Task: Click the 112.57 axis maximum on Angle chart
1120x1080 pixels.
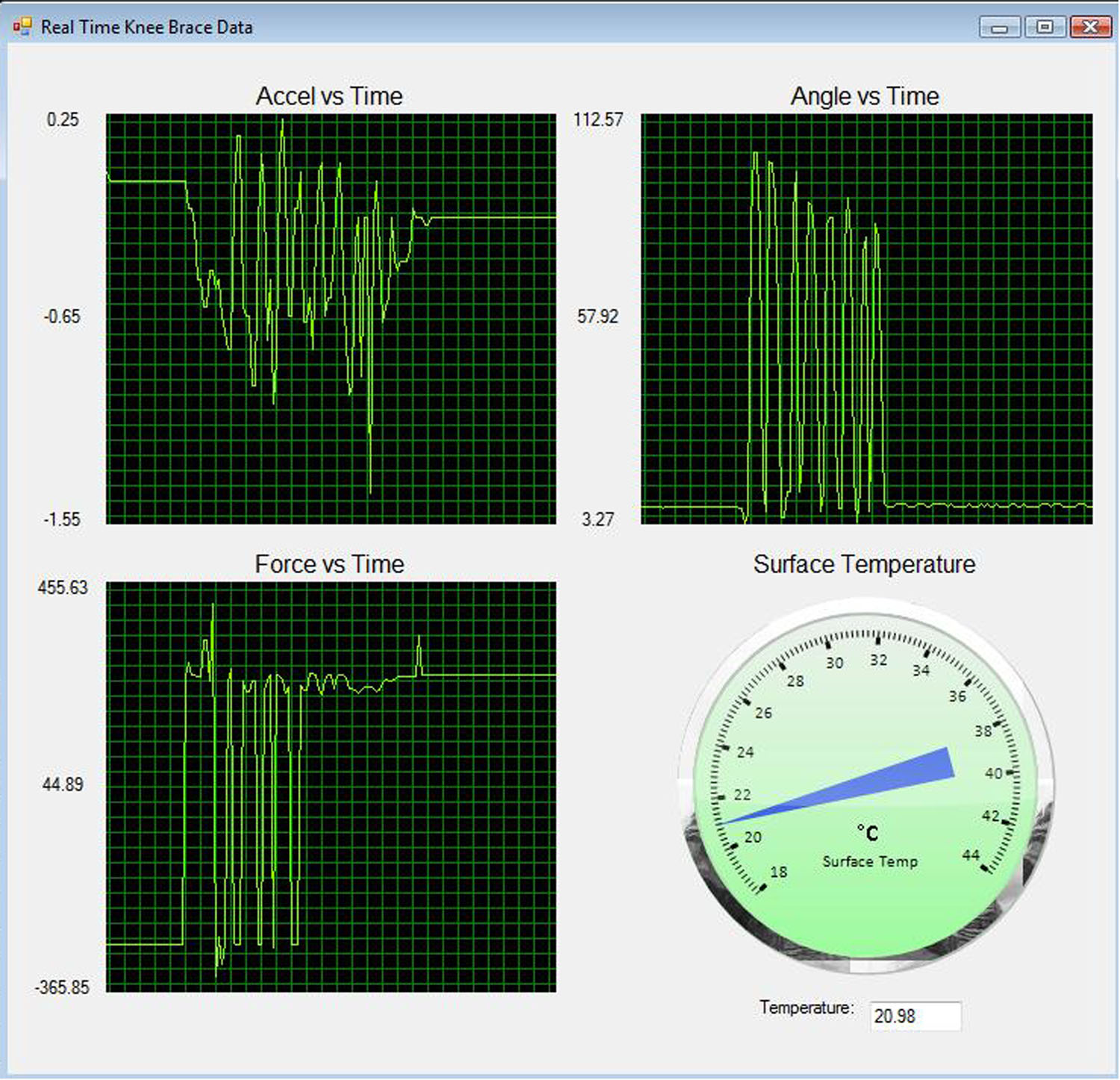Action: [x=598, y=119]
